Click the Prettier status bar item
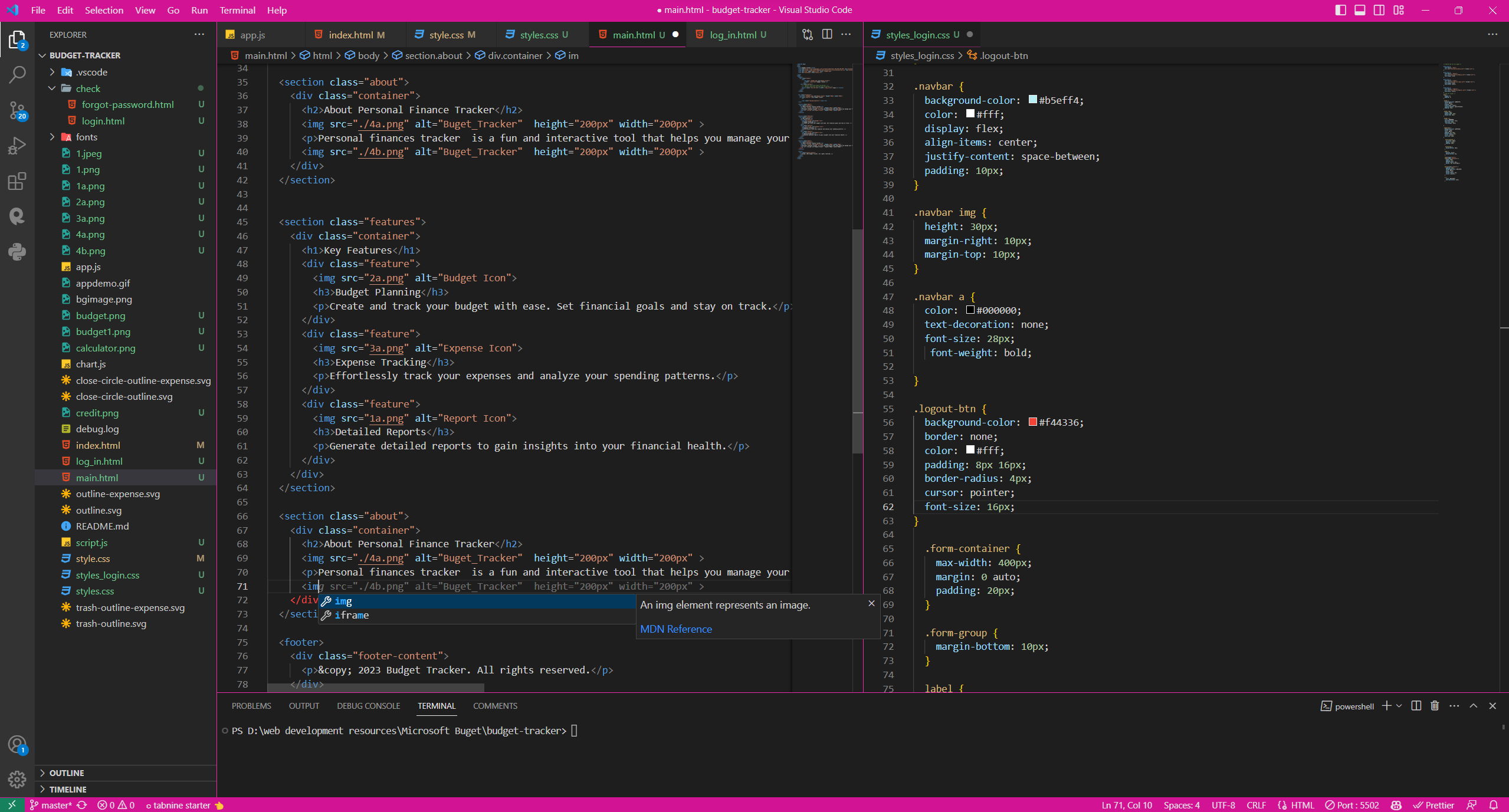Screen dimensions: 1509x812 tap(1433, 805)
